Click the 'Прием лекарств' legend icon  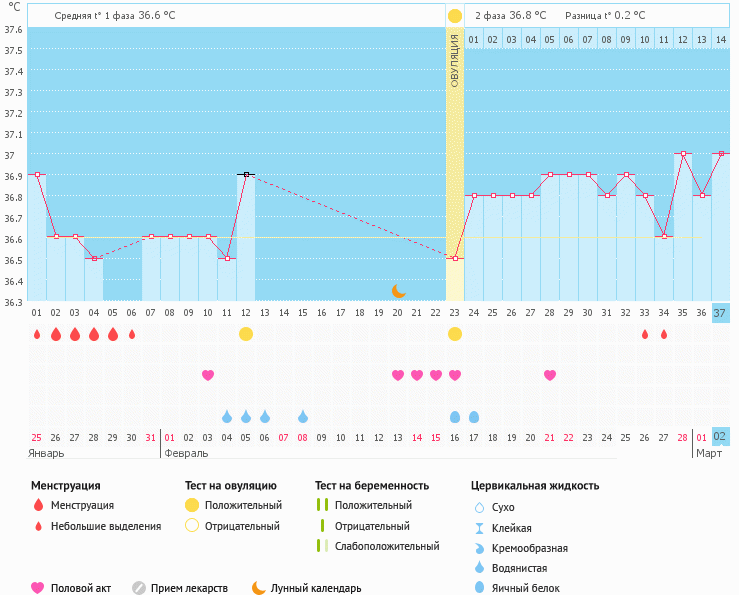tap(139, 588)
